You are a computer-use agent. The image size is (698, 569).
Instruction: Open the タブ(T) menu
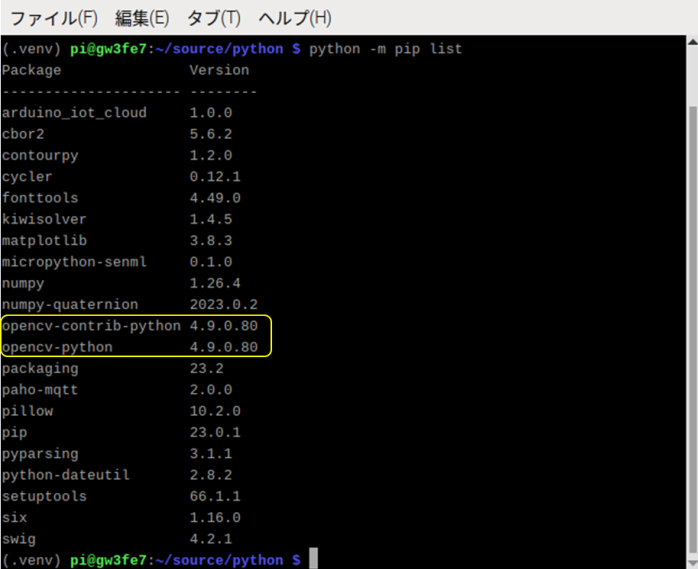tap(214, 18)
